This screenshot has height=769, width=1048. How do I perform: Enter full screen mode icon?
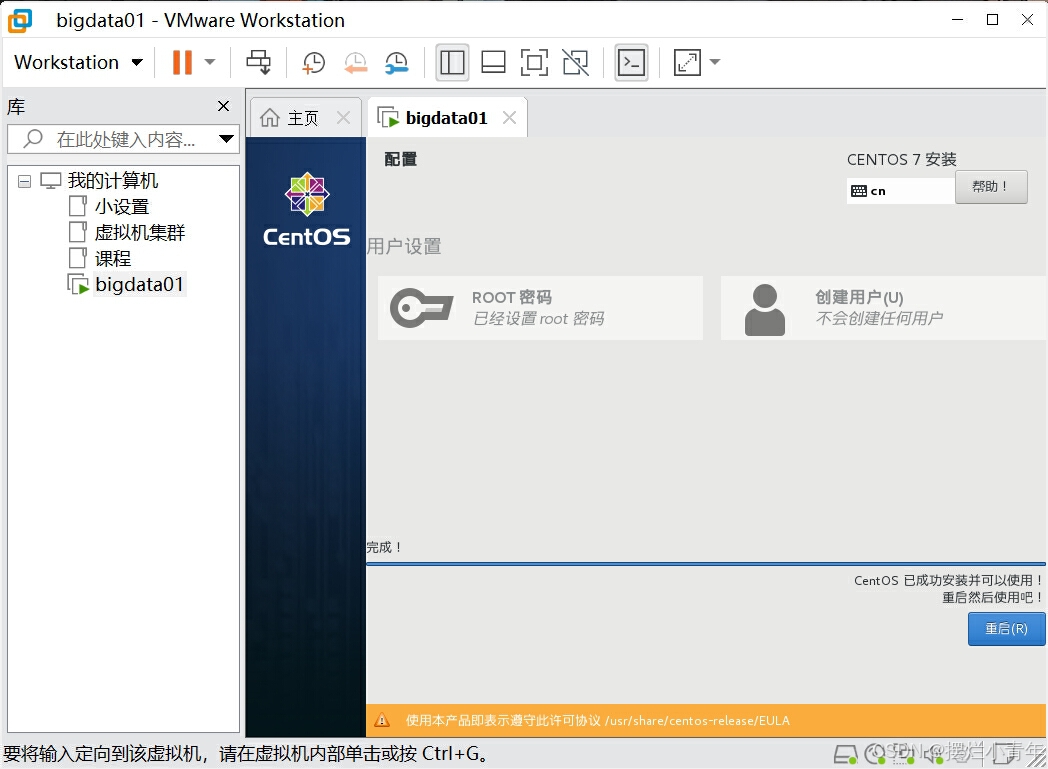534,62
